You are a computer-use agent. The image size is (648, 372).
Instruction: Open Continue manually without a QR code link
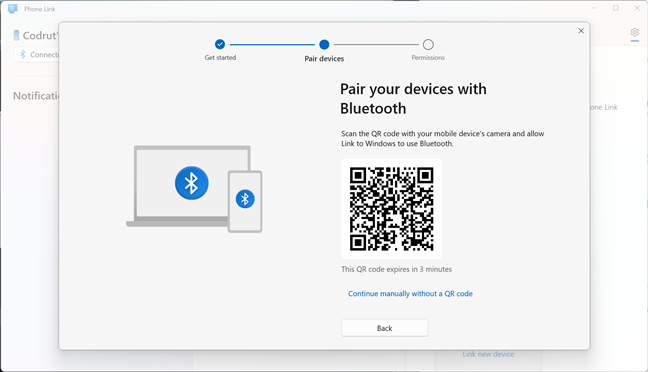[x=410, y=293]
